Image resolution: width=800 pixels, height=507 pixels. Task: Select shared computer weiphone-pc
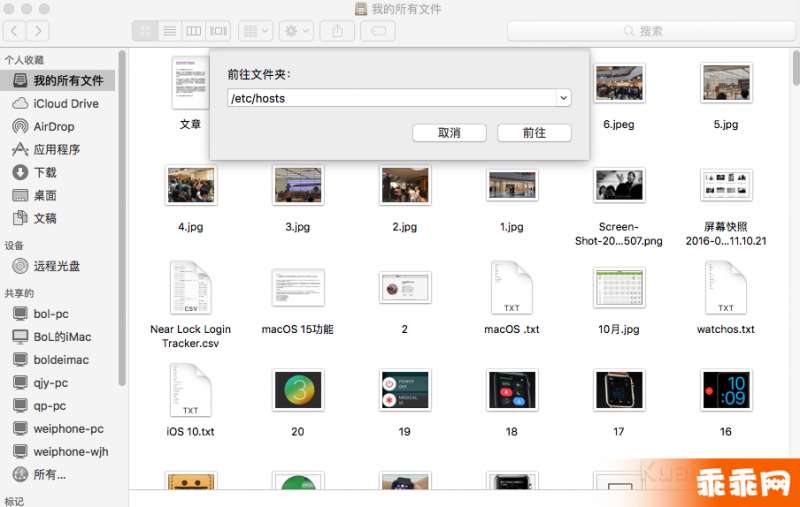(x=58, y=428)
